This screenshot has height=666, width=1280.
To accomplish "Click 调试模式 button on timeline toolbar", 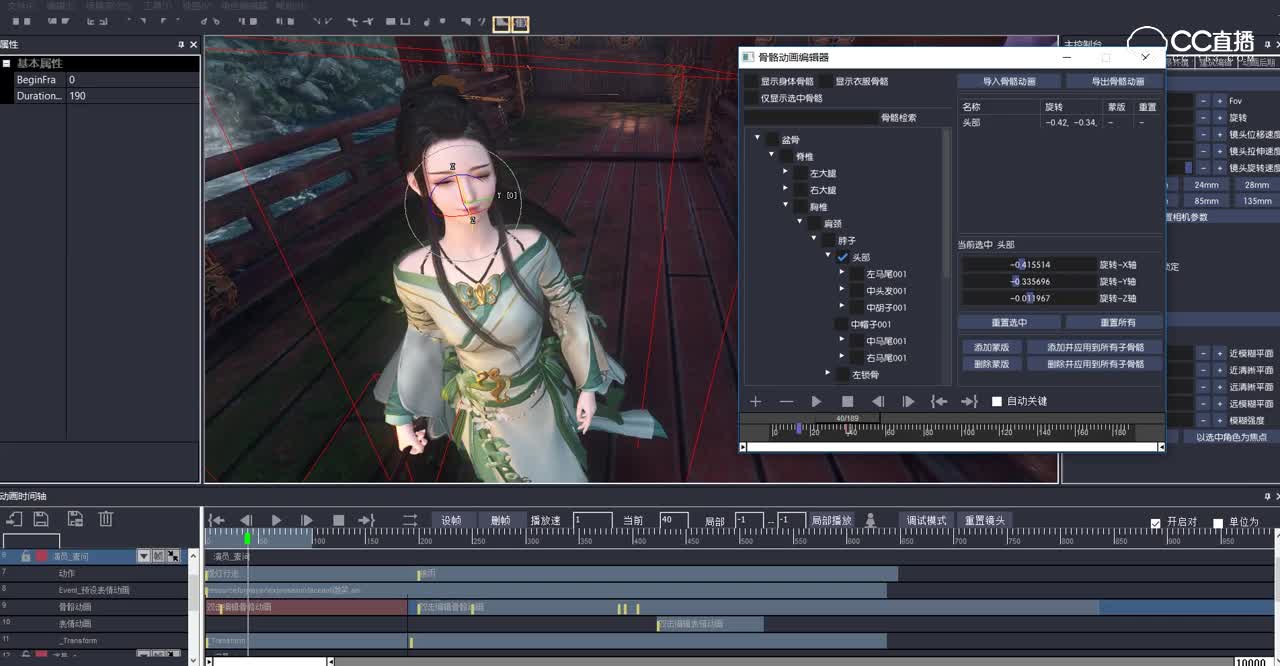I will click(x=926, y=520).
